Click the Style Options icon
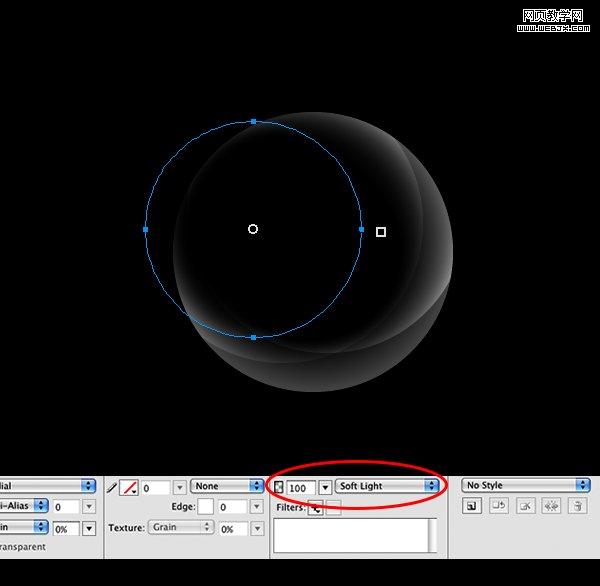This screenshot has height=586, width=600. [x=551, y=507]
